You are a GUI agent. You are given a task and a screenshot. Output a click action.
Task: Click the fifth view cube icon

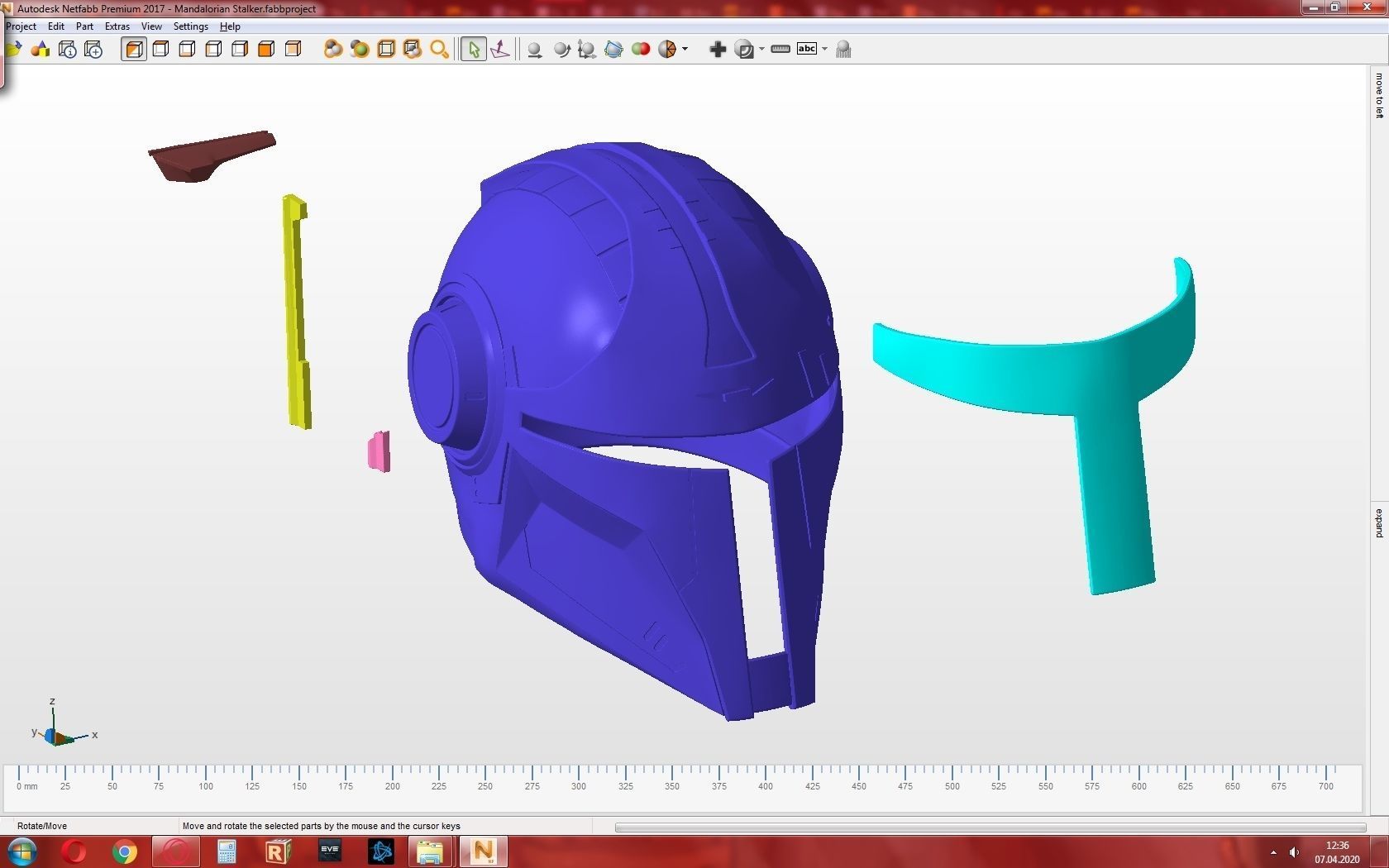[x=240, y=50]
